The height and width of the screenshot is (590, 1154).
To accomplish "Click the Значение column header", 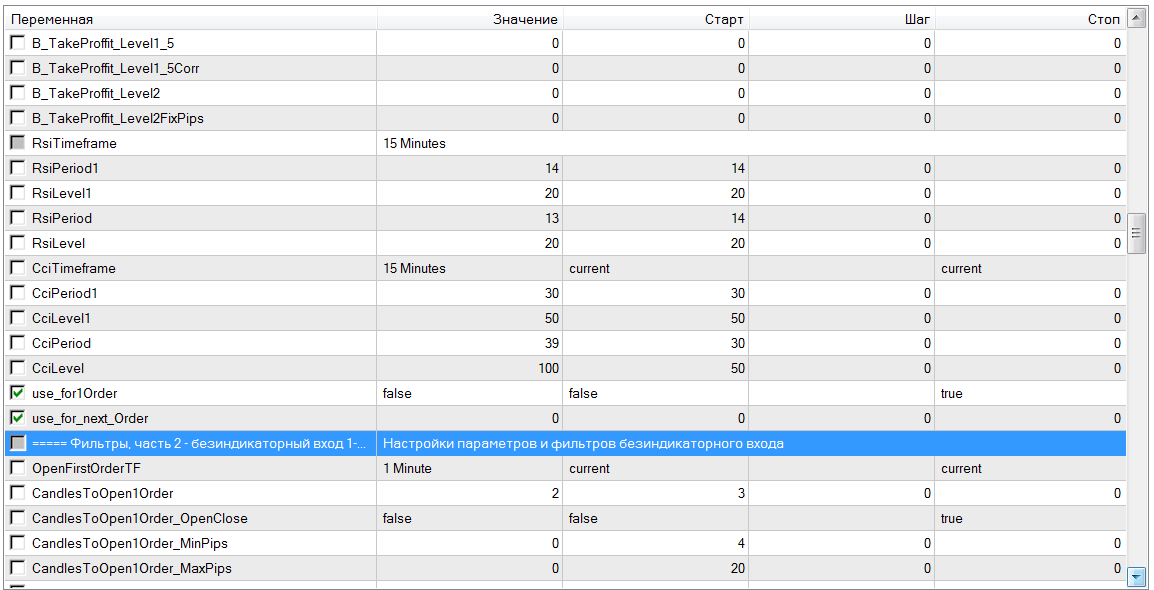I will point(470,19).
